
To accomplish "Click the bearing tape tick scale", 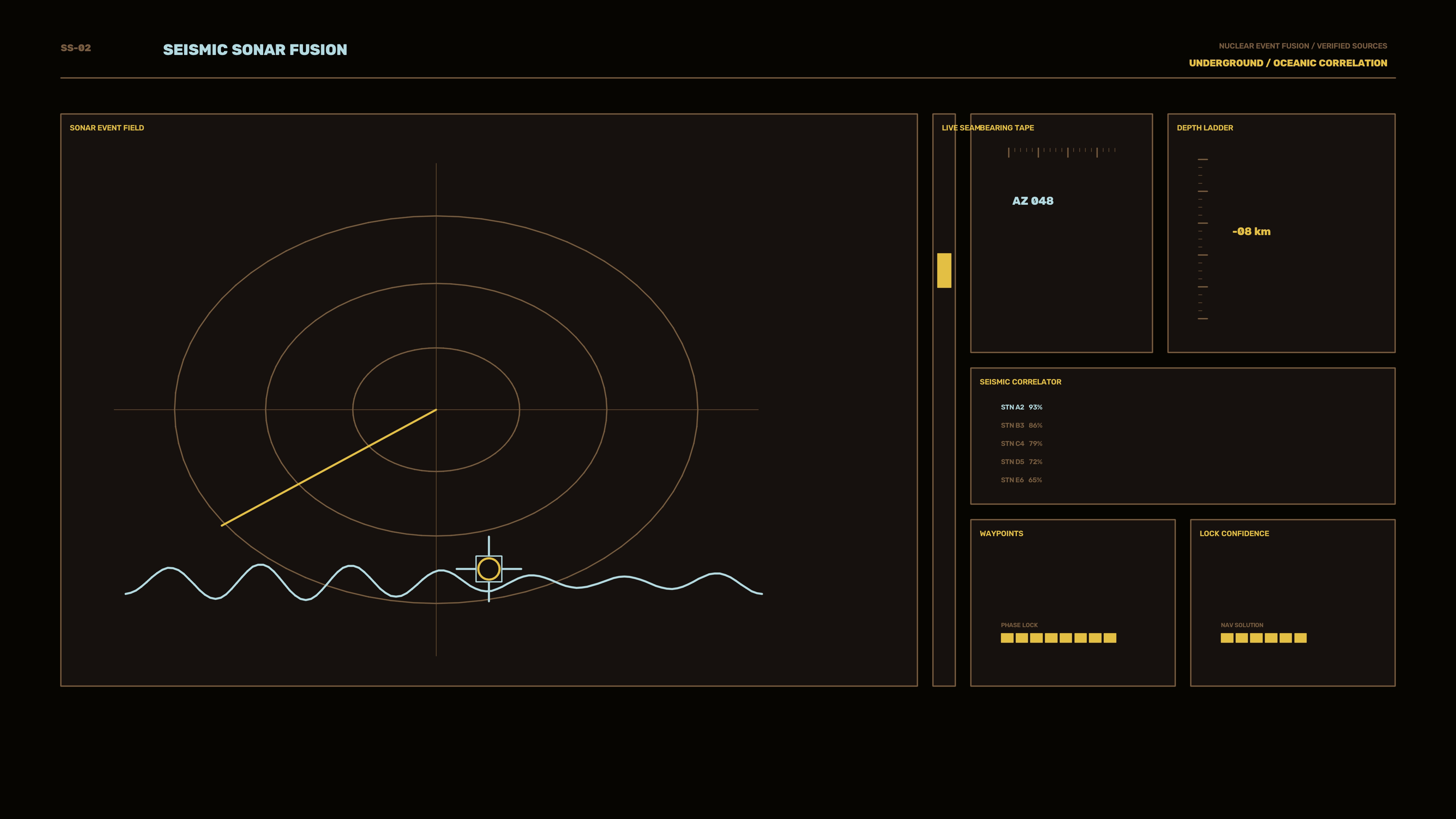I will coord(1062,152).
